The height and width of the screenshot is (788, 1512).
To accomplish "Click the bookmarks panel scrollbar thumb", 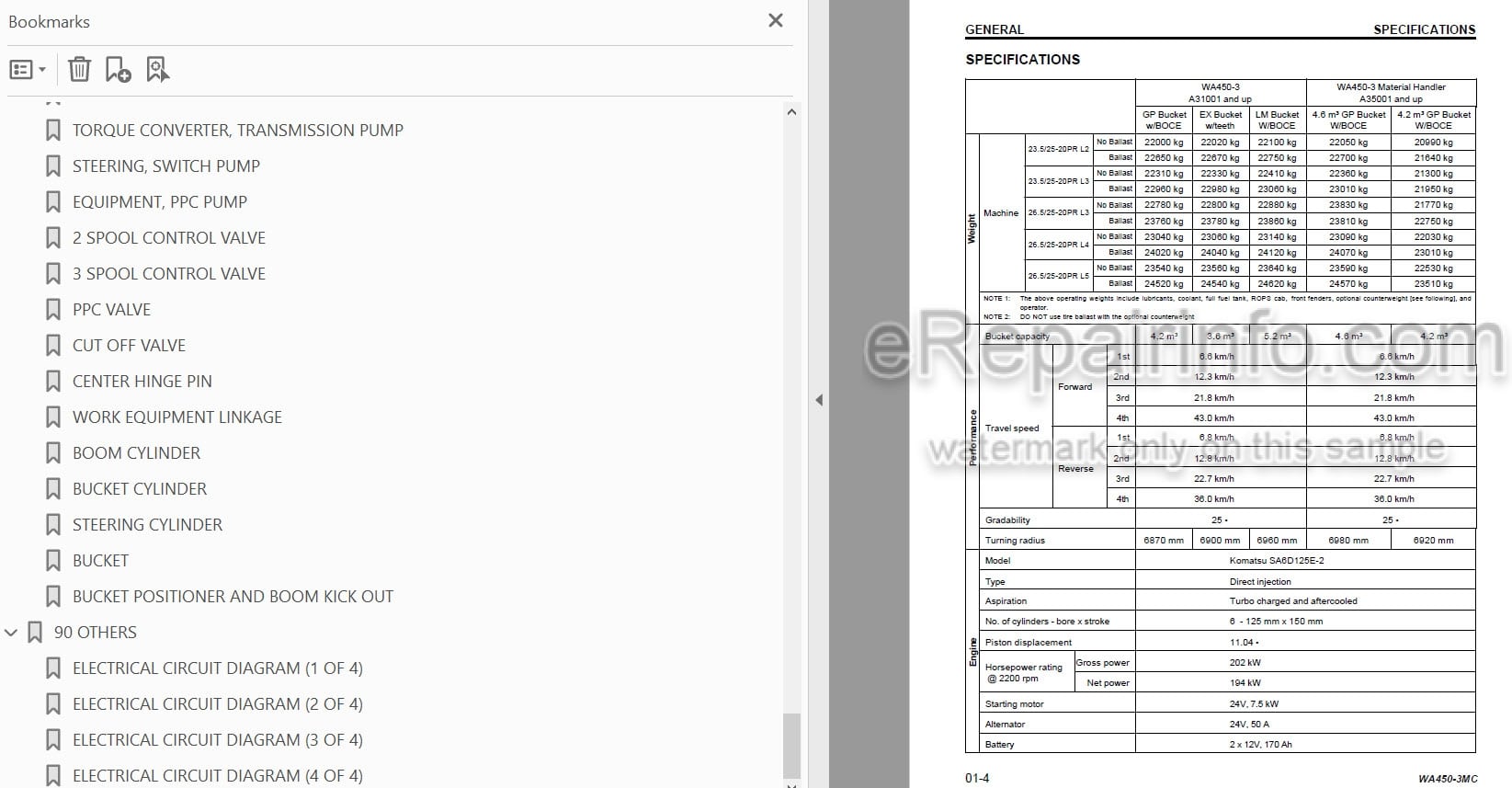I will point(791,745).
